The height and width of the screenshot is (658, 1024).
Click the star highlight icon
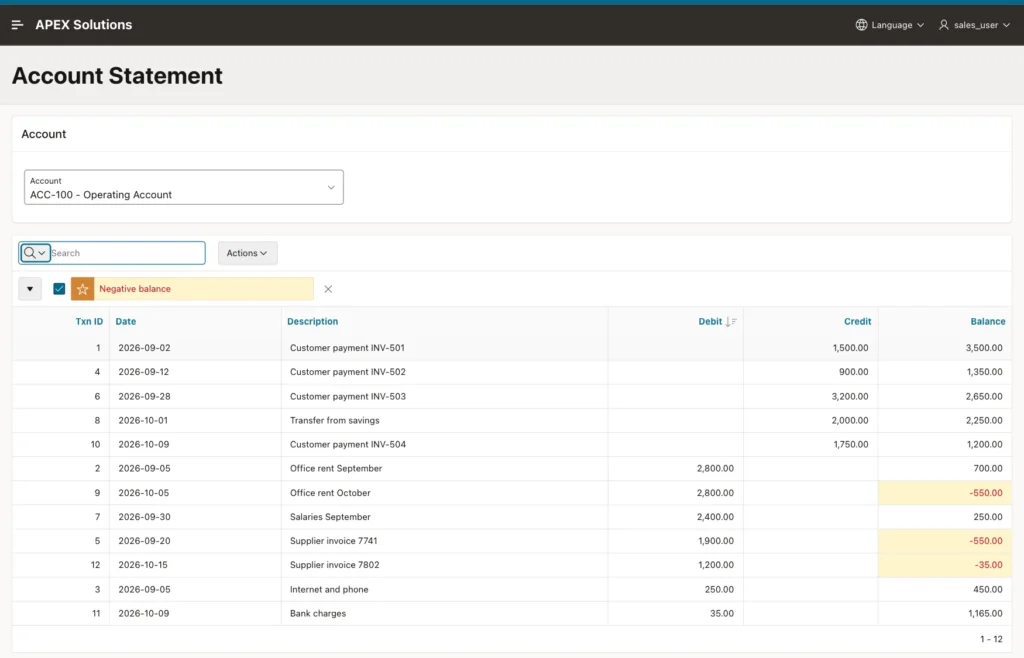(82, 289)
